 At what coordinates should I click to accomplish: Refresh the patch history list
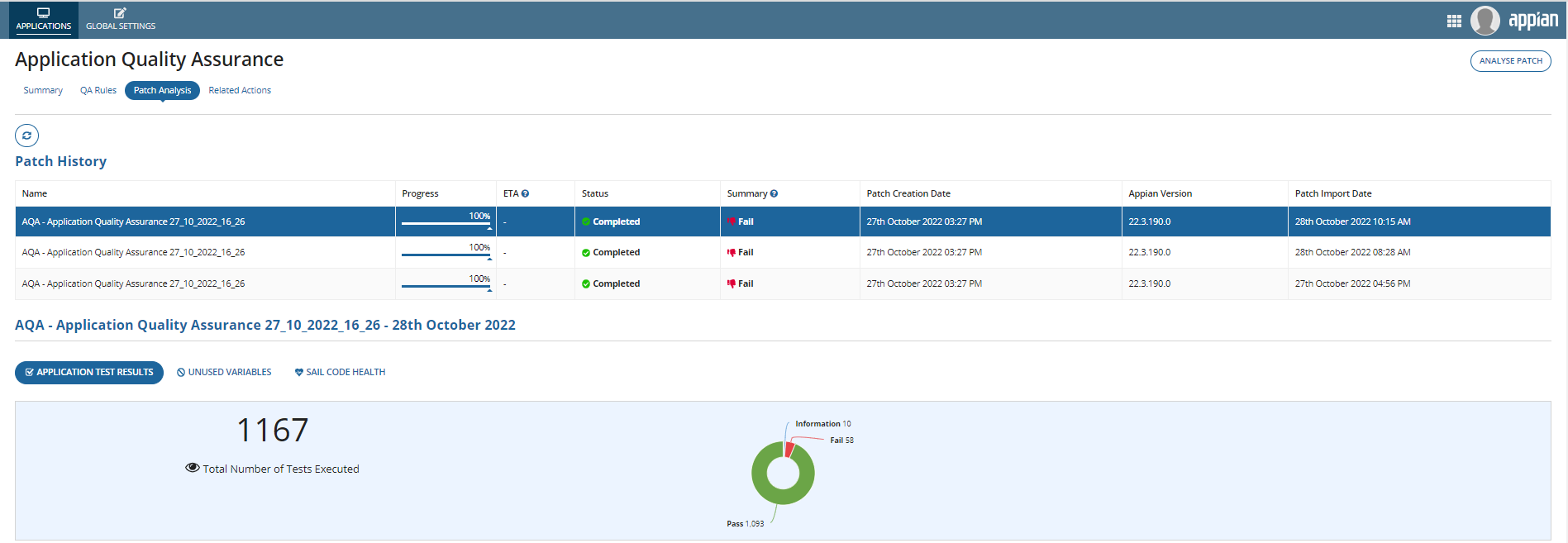tap(27, 136)
